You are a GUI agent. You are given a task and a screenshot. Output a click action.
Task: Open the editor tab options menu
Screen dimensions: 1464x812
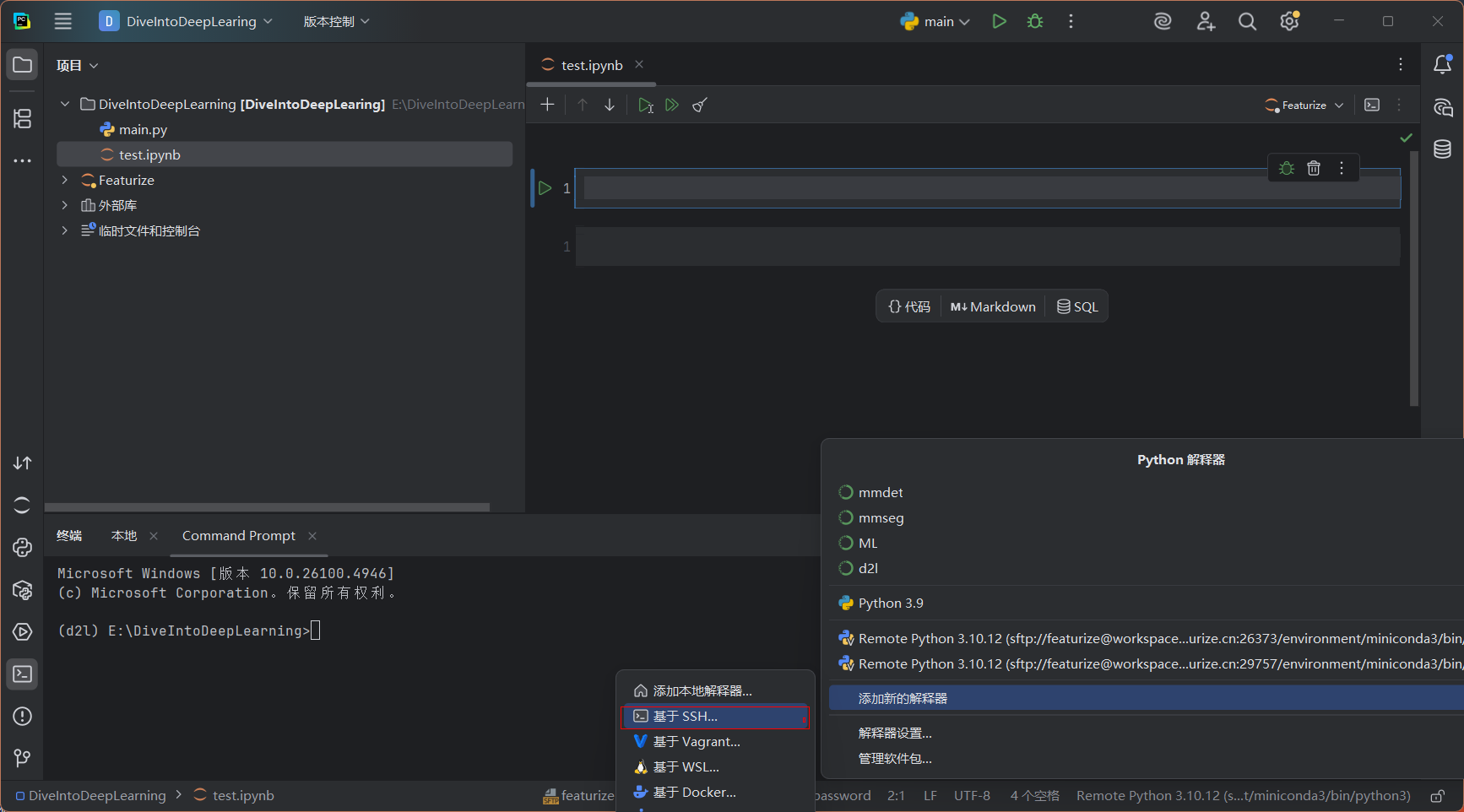coord(1401,65)
